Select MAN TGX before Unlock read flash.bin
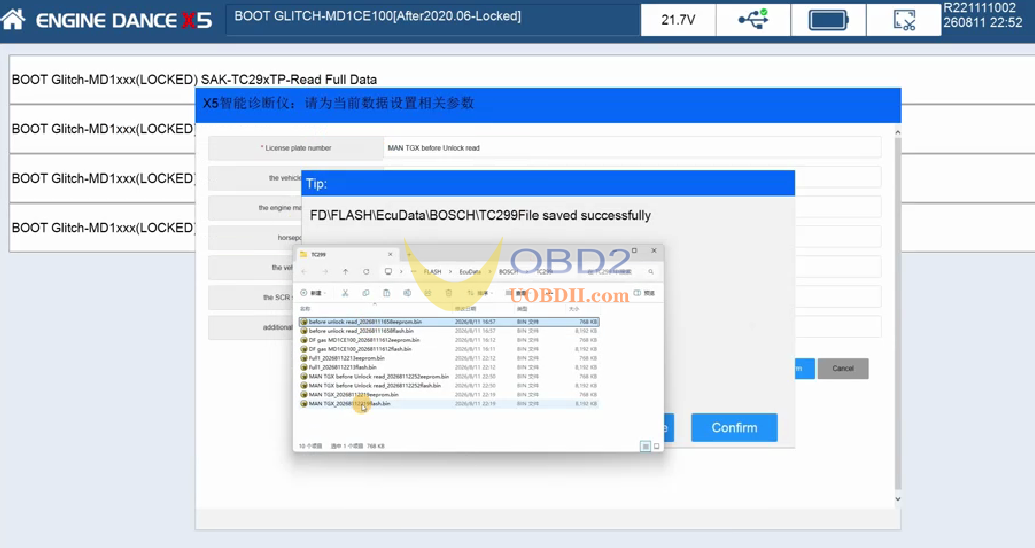 (449, 385)
